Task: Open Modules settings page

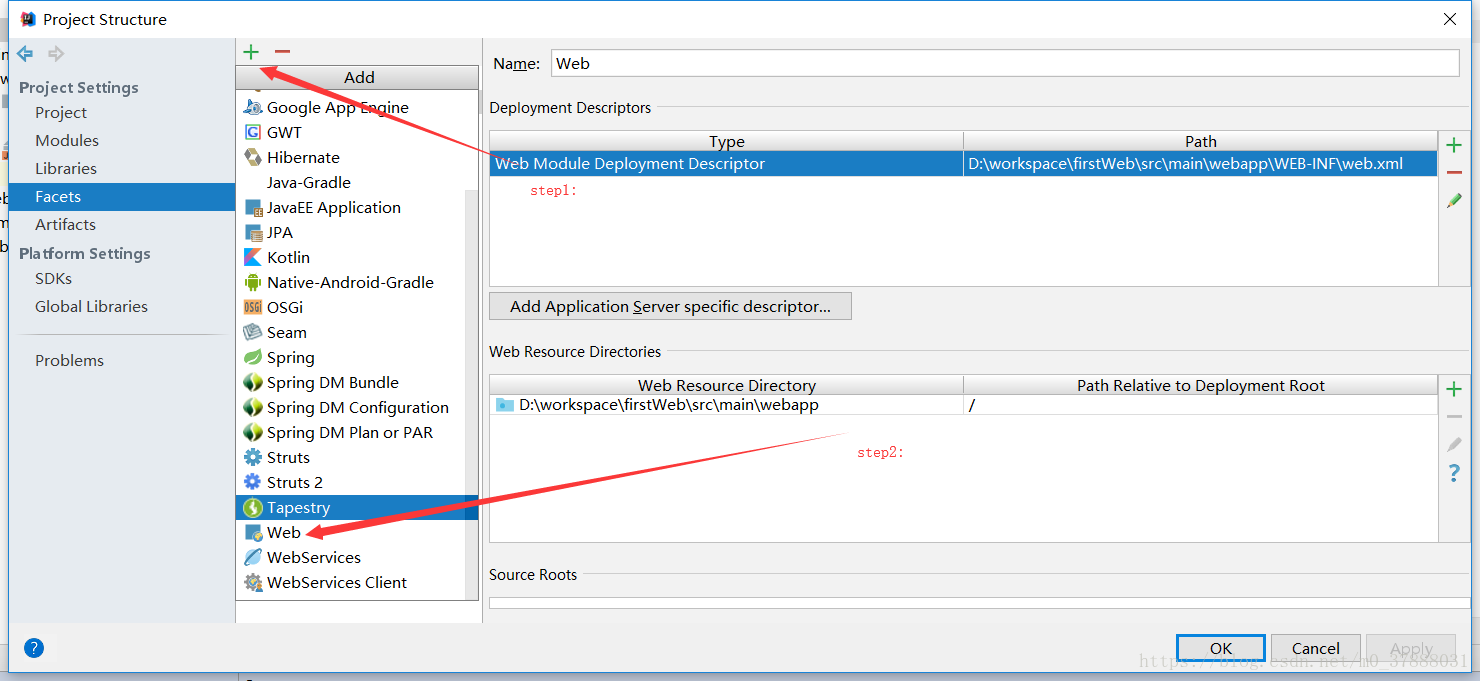Action: (x=121, y=140)
